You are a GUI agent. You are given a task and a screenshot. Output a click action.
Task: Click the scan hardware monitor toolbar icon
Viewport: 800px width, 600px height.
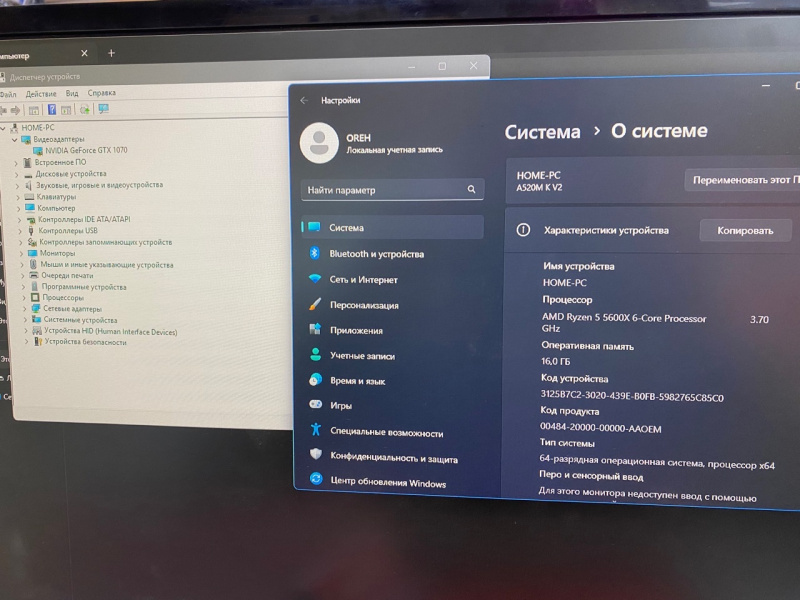click(104, 109)
